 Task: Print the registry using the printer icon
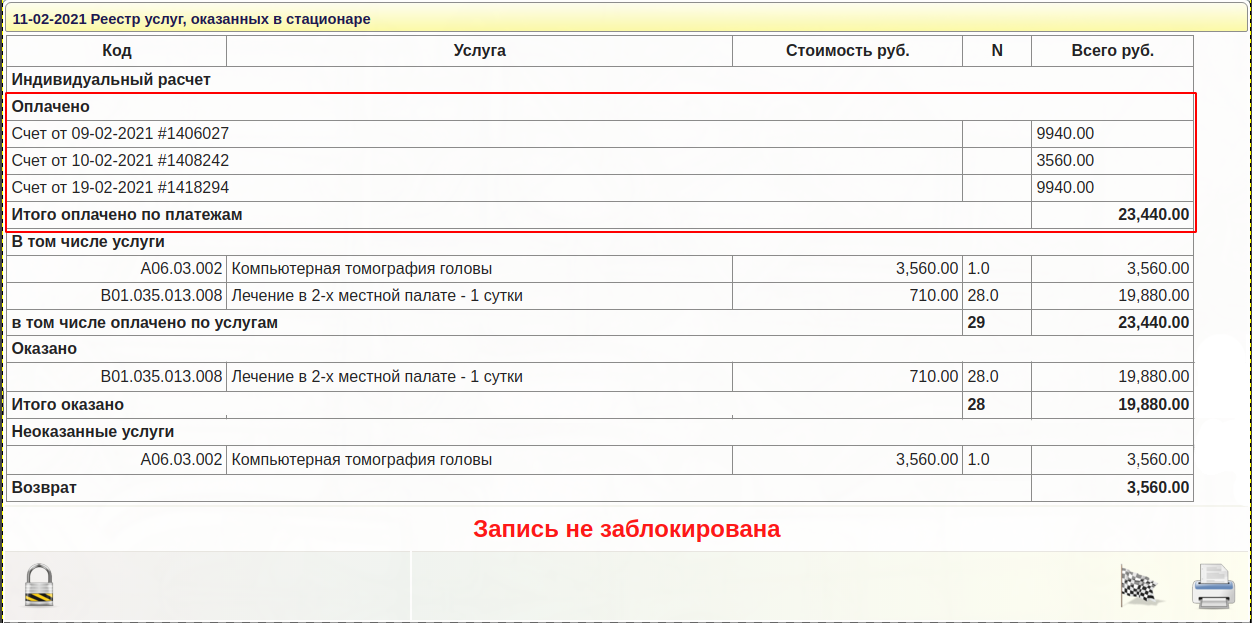click(1213, 586)
